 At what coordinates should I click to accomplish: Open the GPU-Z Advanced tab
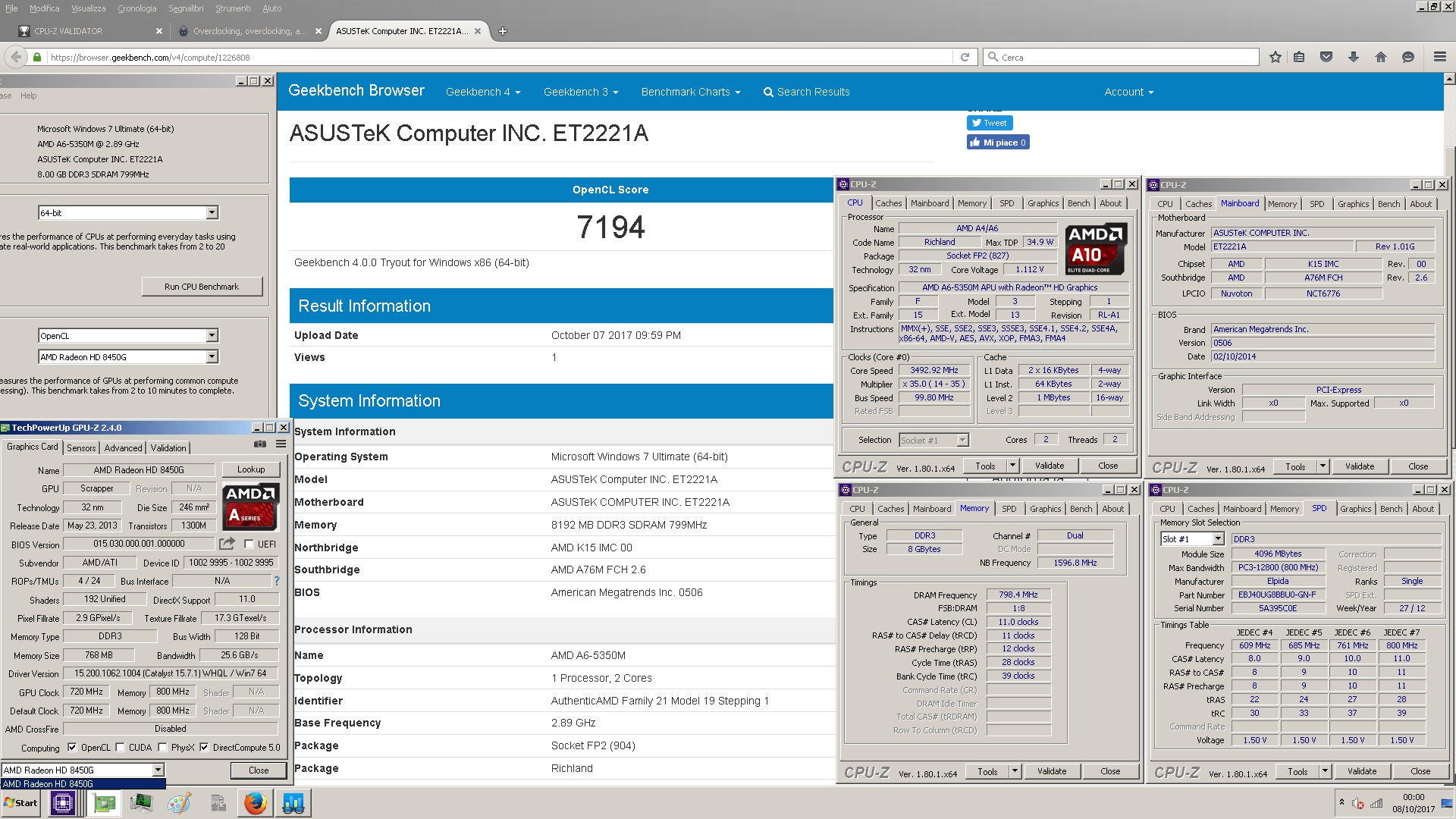pos(123,447)
